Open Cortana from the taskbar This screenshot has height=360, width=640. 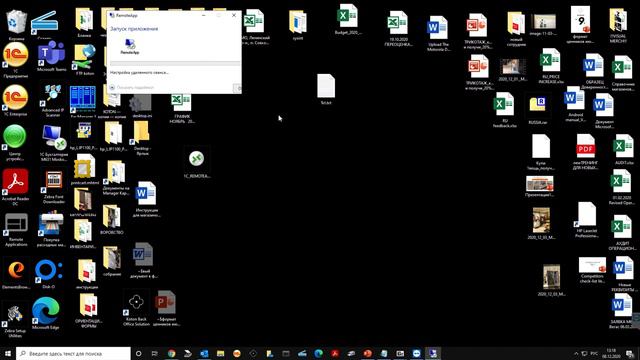tap(138, 353)
